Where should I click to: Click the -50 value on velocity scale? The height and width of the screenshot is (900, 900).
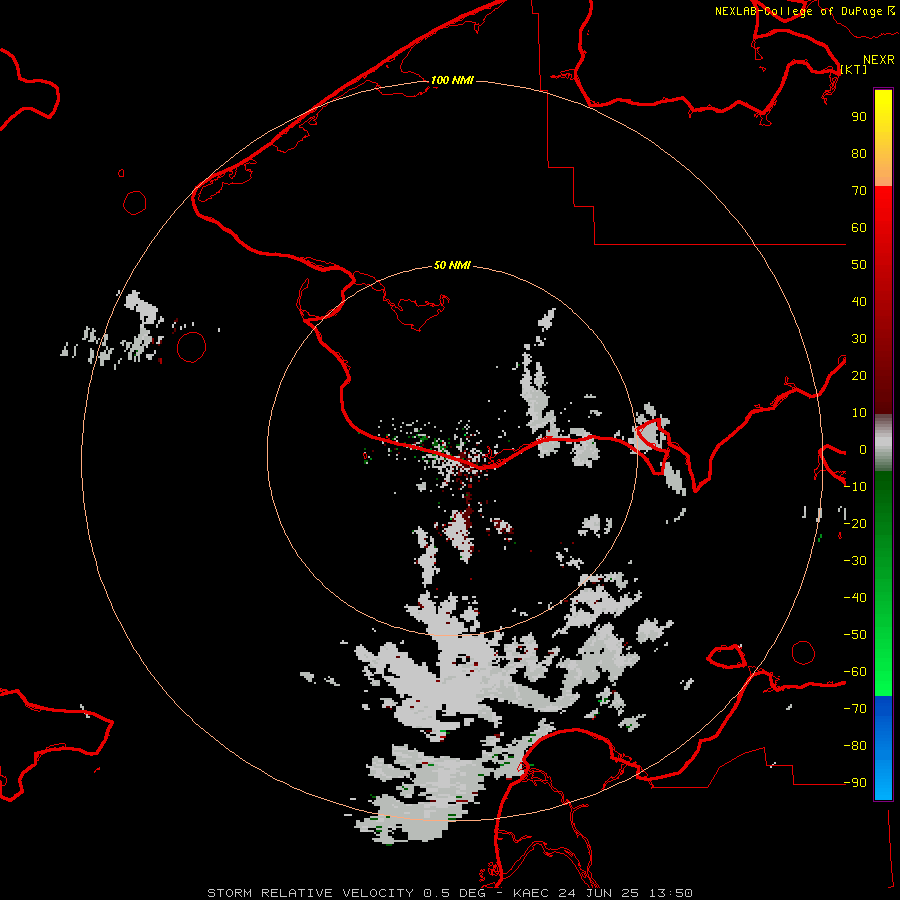pyautogui.click(x=855, y=635)
